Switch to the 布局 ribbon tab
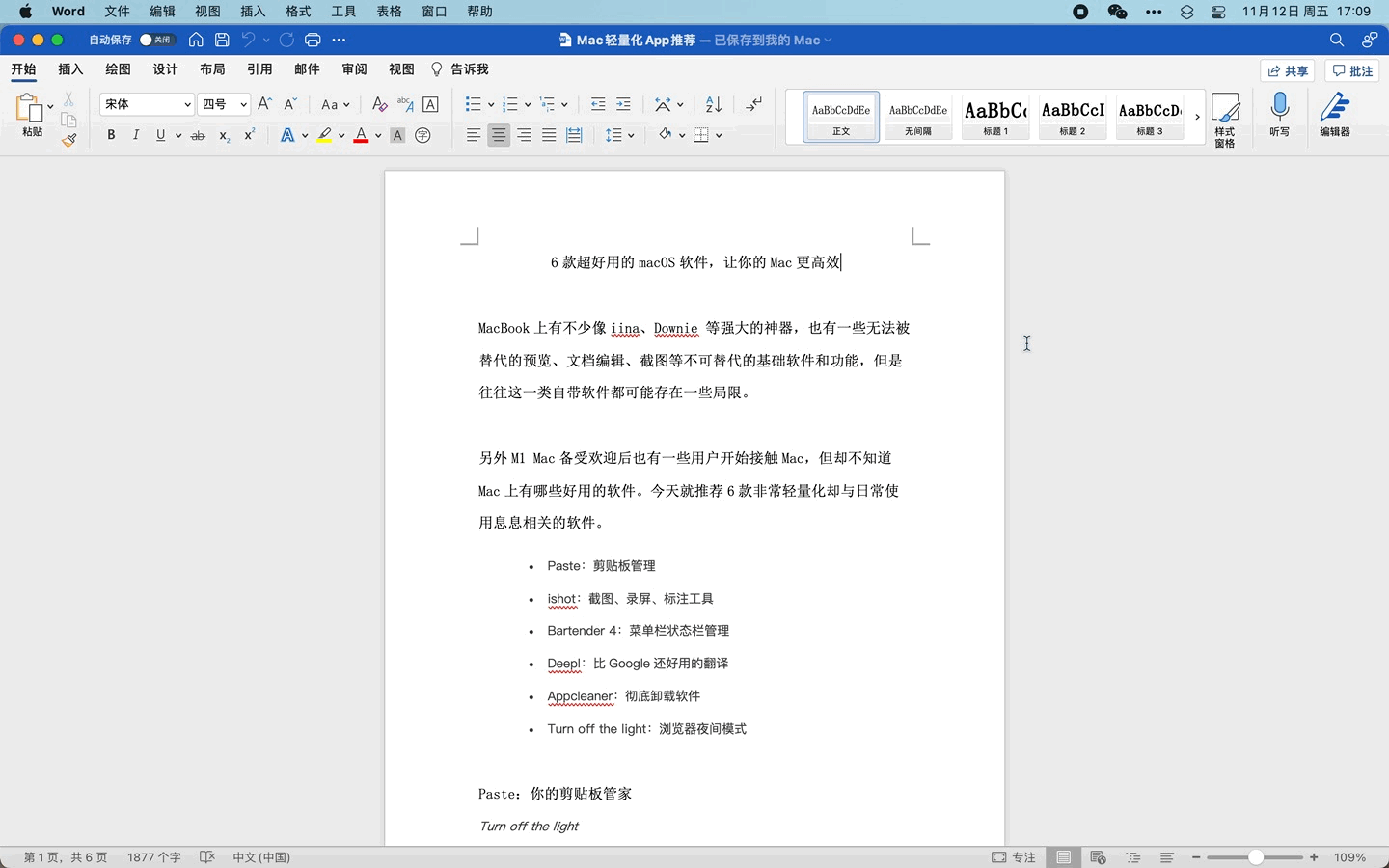 coord(212,69)
